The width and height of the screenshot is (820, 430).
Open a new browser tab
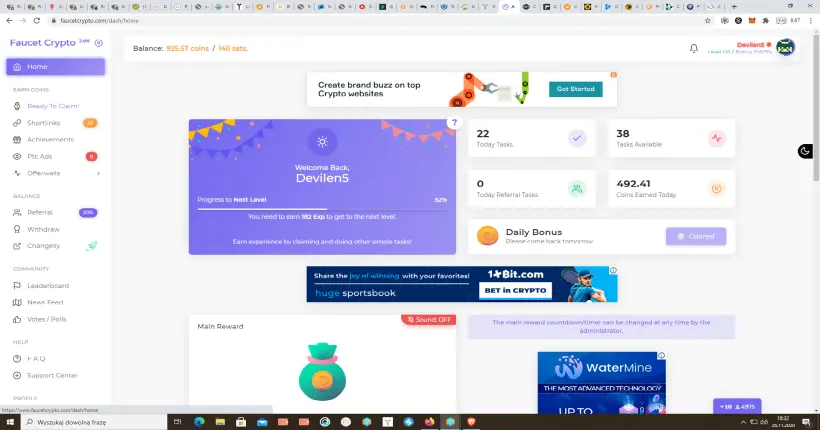[734, 7]
